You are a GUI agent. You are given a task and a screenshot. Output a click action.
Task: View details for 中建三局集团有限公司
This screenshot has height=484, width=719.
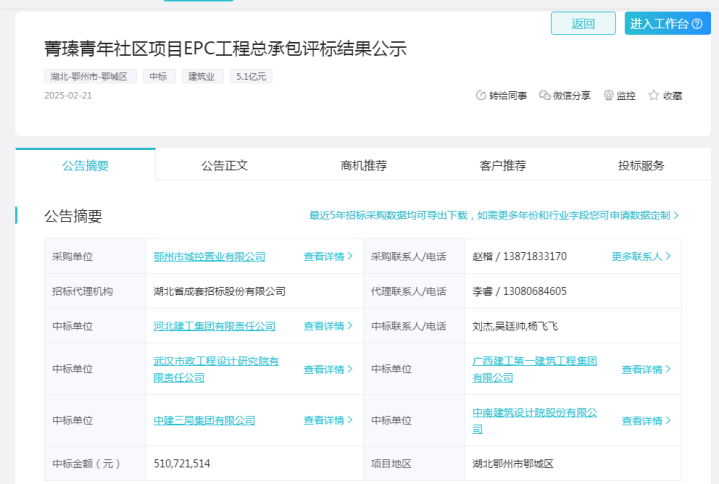coord(328,420)
